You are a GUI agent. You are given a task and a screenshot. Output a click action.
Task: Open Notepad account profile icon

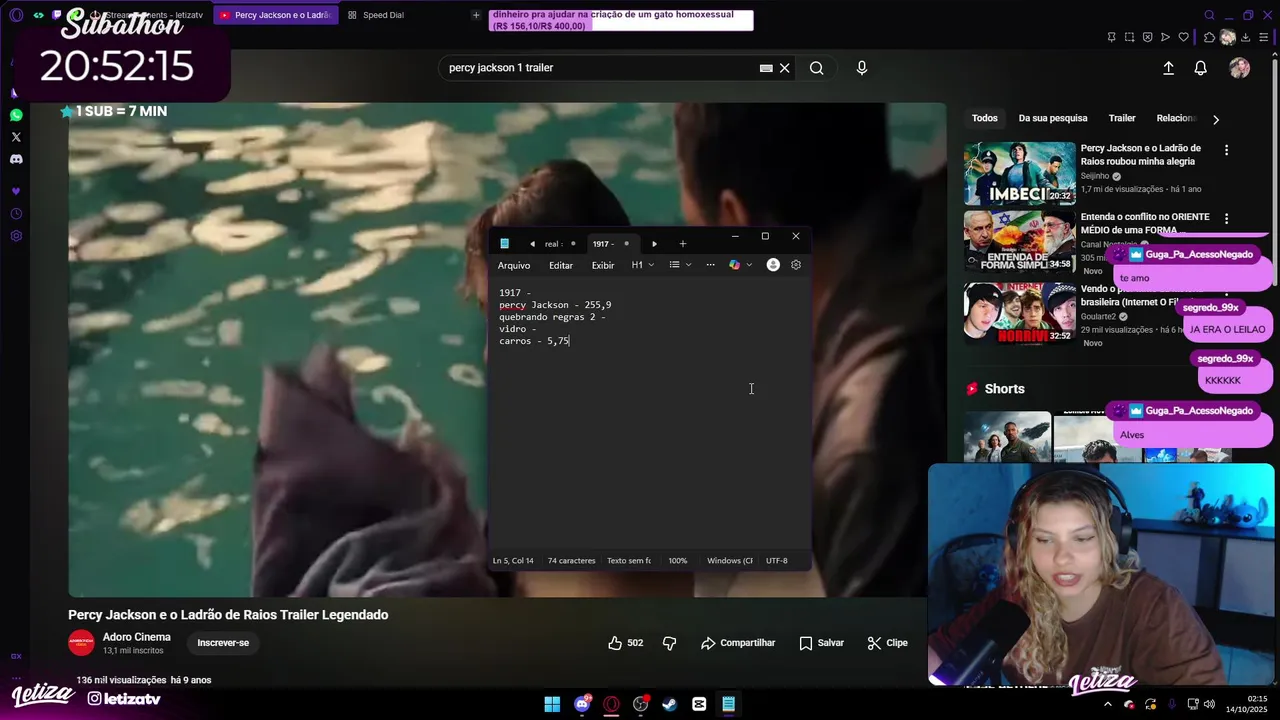(773, 265)
